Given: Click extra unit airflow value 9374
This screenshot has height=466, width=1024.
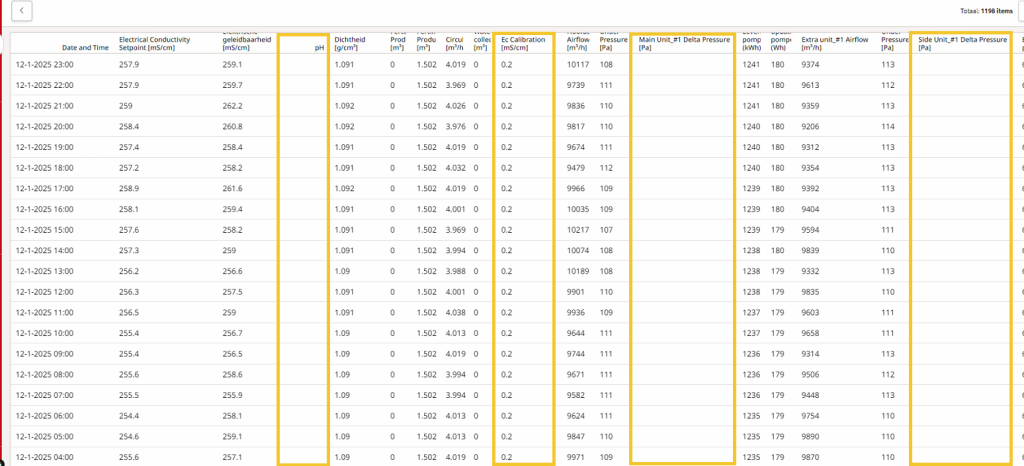Looking at the screenshot, I should pos(811,65).
